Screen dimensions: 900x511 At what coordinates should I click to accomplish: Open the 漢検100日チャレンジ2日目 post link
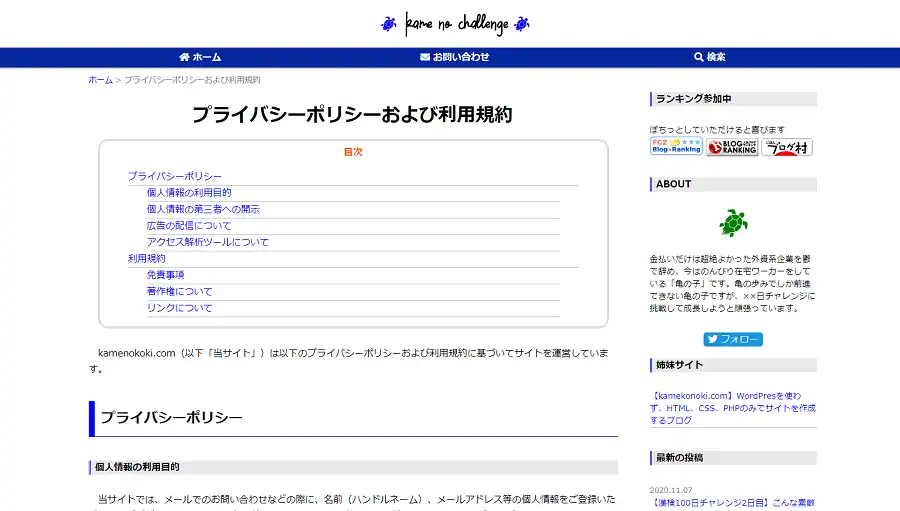click(x=732, y=502)
